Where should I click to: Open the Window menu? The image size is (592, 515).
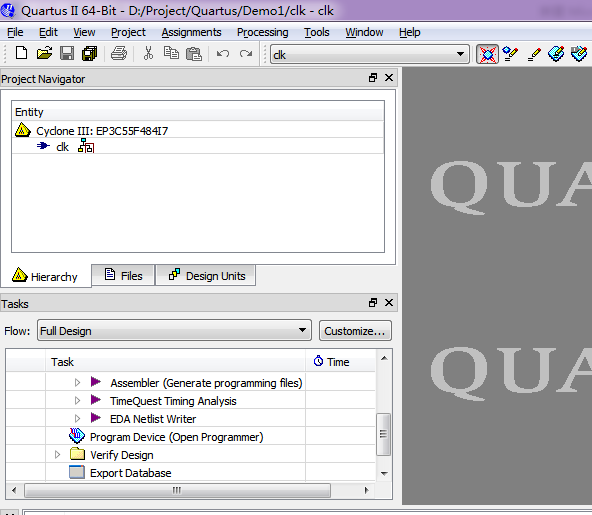(364, 32)
